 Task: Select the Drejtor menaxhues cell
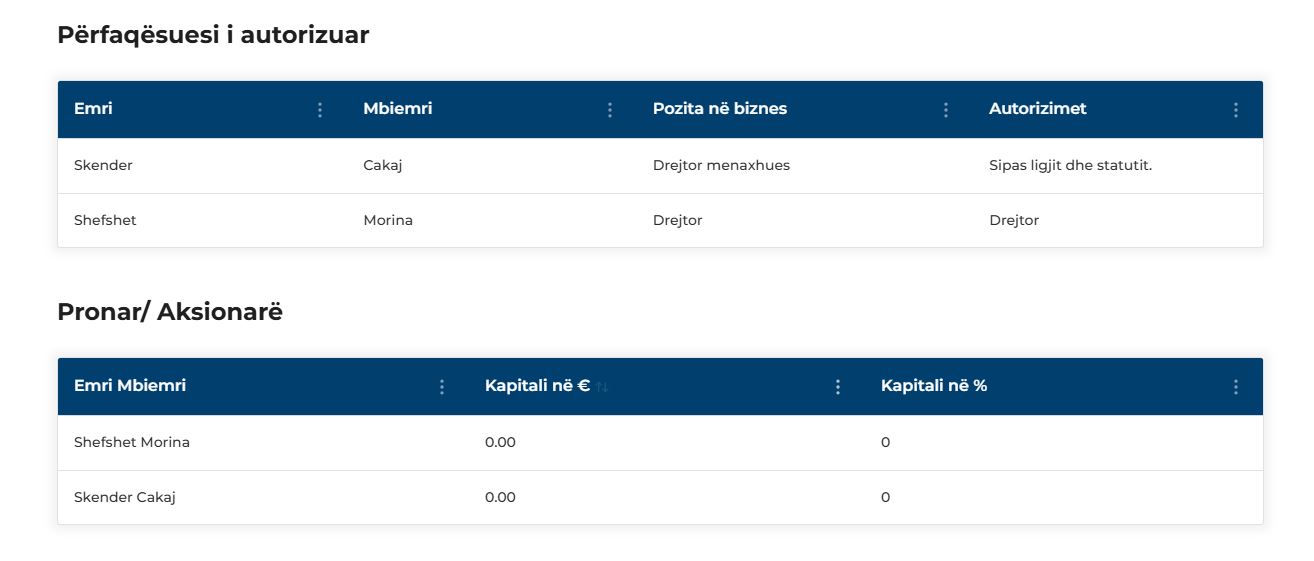(x=721, y=166)
